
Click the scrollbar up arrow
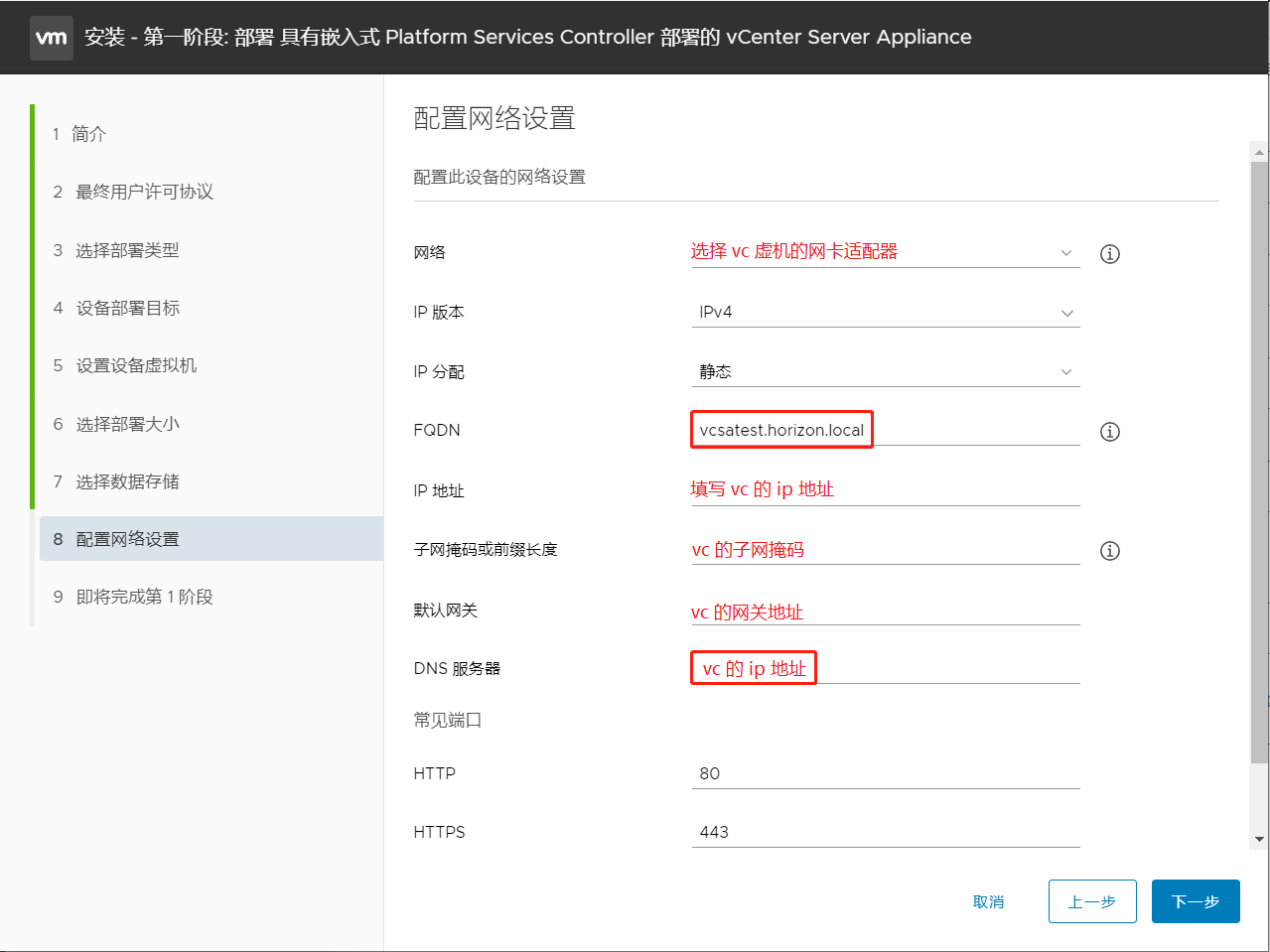point(1259,153)
